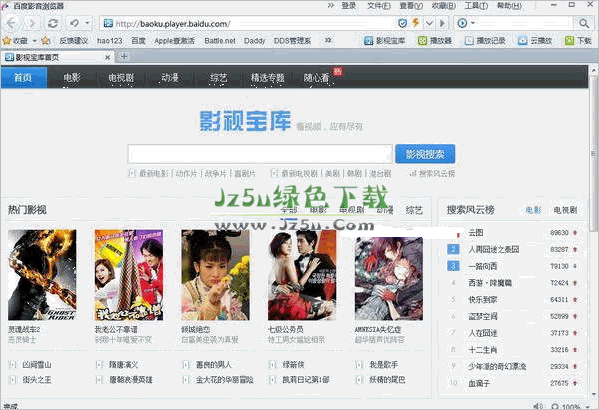
Task: Open the 七级公务员 poster
Action: pos(302,275)
